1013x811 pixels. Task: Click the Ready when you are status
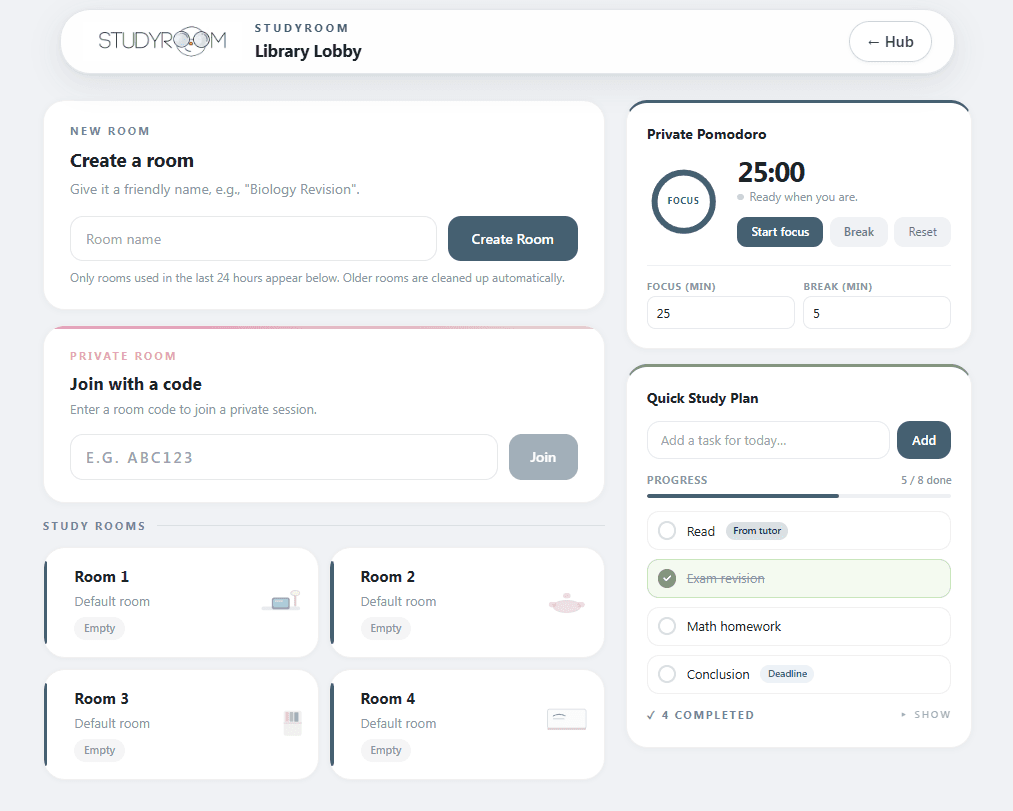pyautogui.click(x=803, y=197)
